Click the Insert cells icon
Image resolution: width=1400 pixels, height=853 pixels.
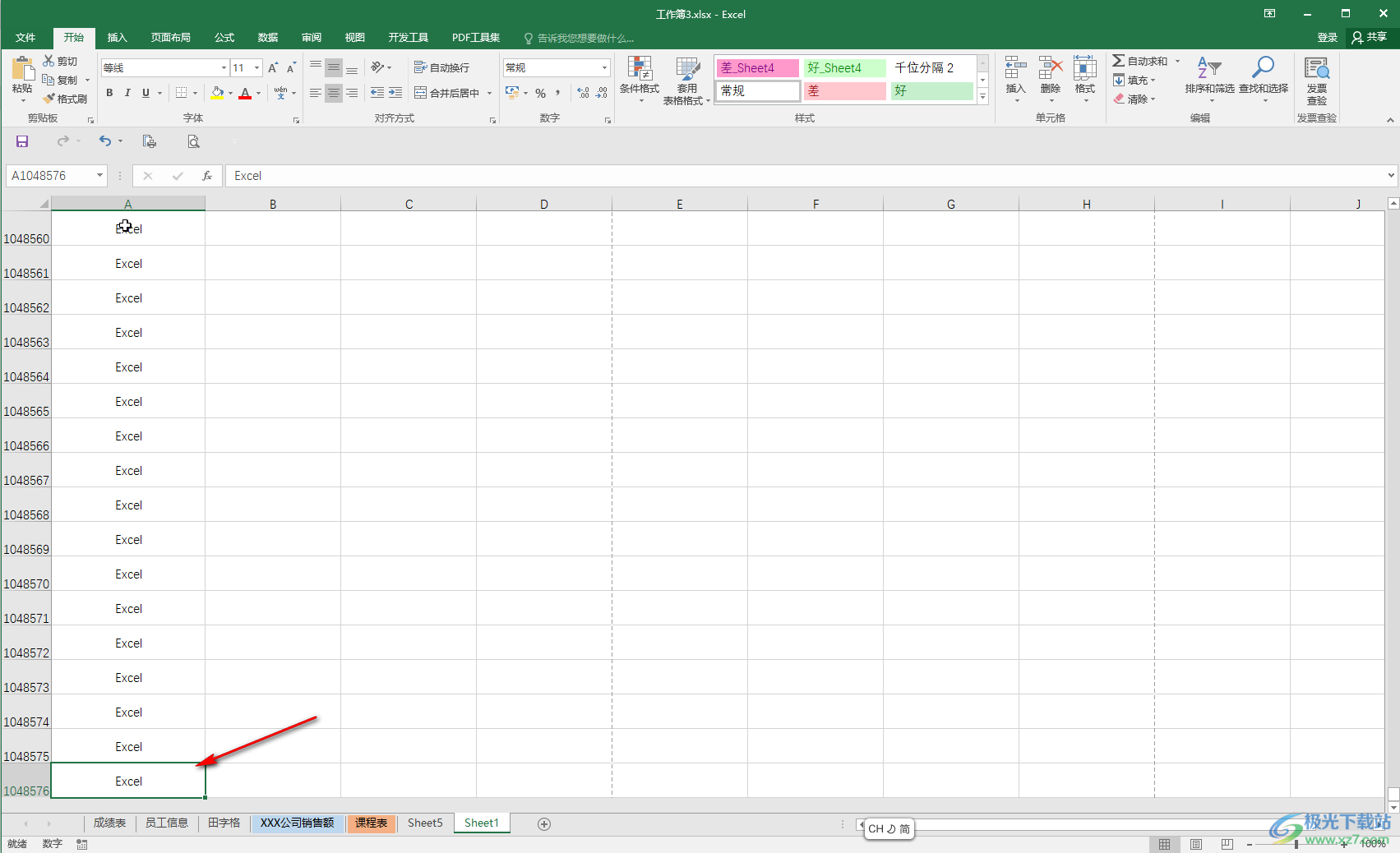[x=1015, y=68]
